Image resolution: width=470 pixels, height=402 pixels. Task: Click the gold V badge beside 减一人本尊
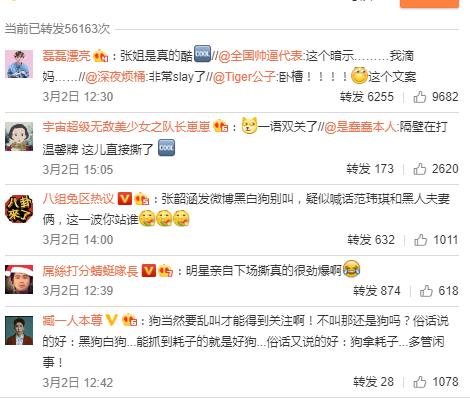coord(111,320)
